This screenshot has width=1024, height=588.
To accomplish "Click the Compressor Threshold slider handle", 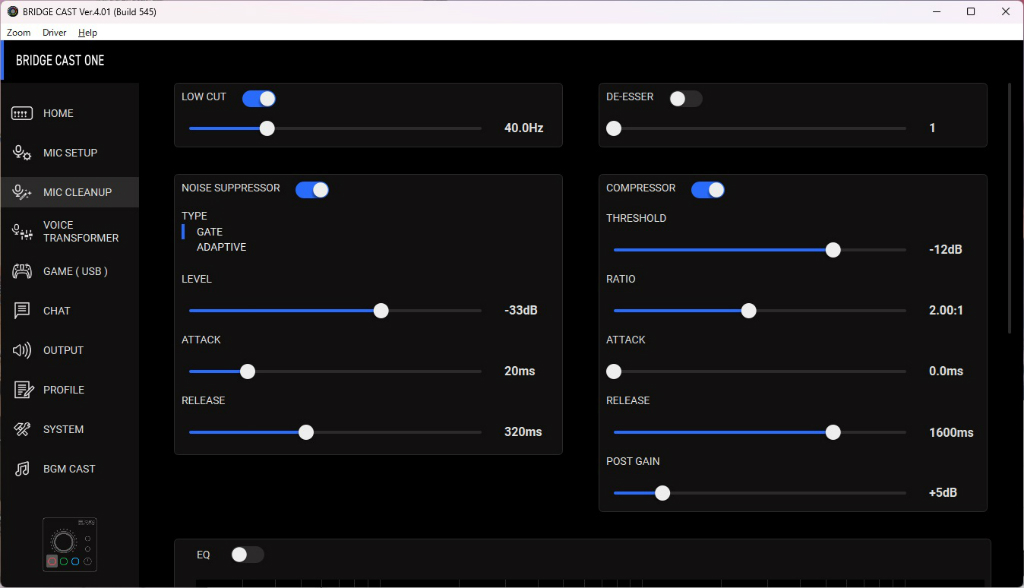I will (x=833, y=250).
